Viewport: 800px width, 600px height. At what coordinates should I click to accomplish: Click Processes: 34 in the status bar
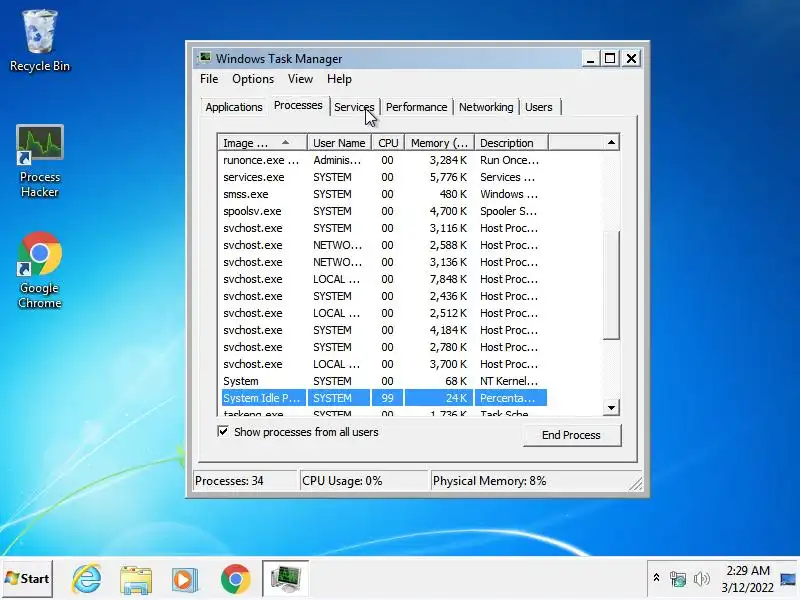coord(245,481)
